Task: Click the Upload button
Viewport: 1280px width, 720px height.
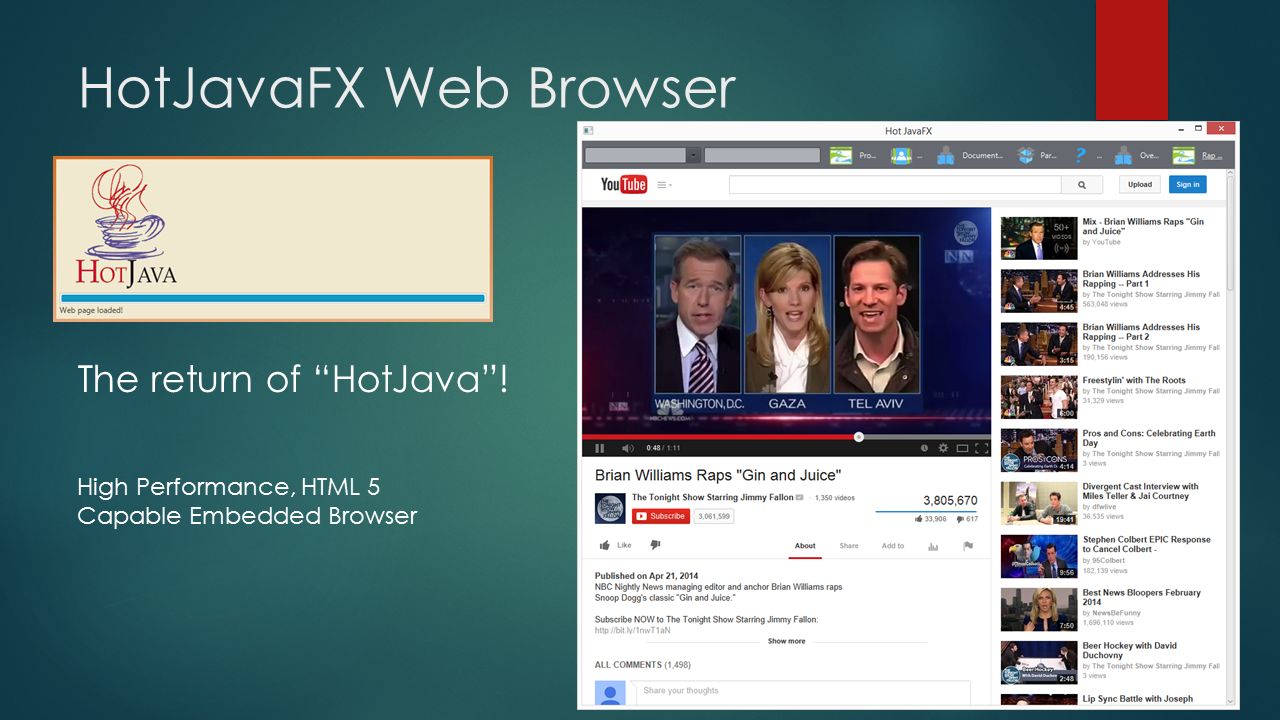Action: 1140,184
